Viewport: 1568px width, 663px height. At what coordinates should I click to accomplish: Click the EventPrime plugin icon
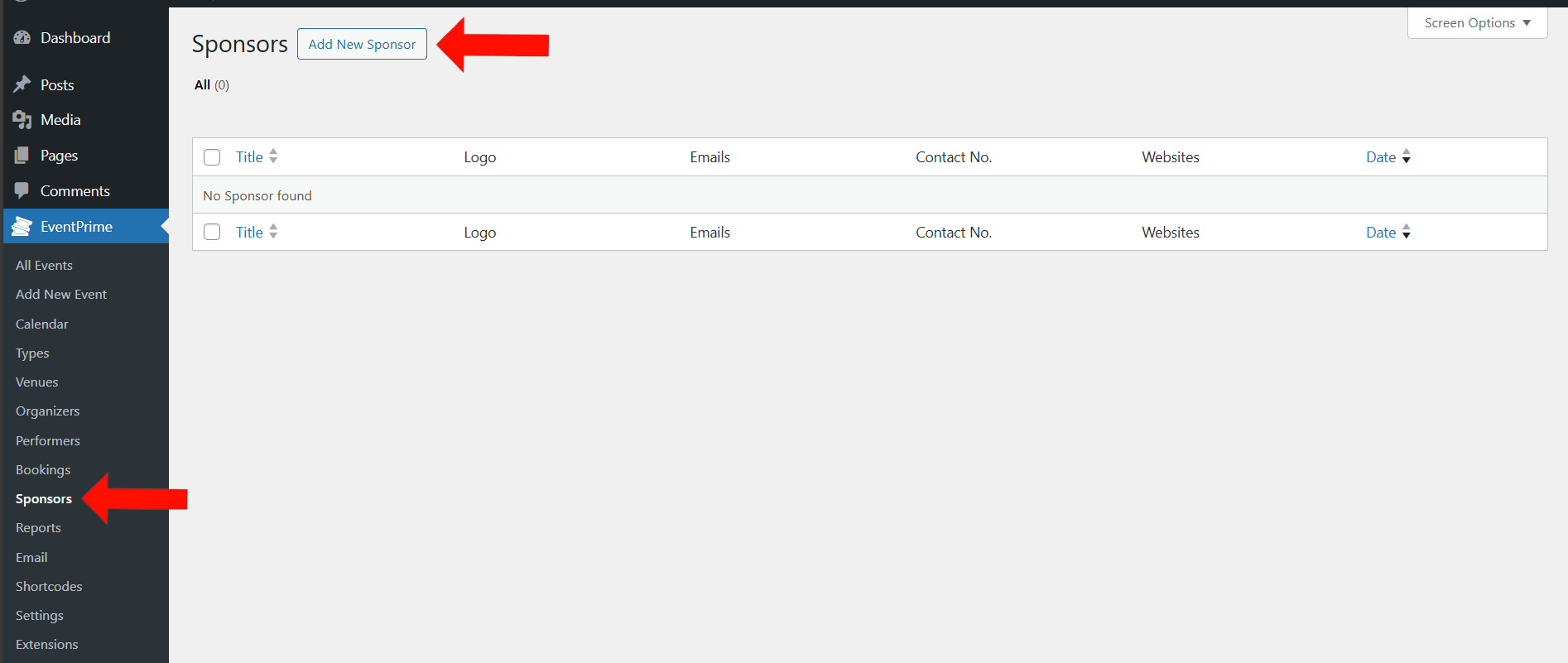[22, 226]
